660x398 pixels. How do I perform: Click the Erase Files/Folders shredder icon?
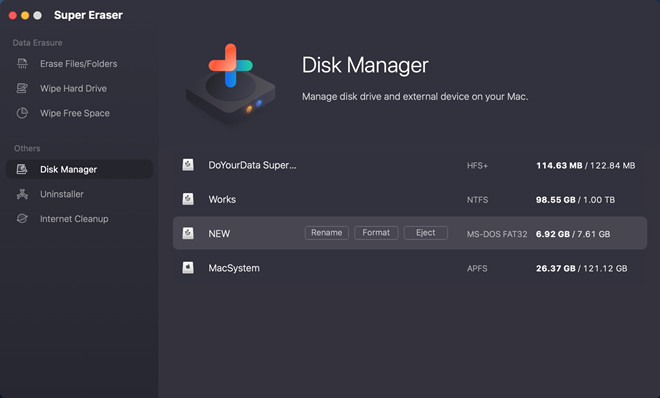(x=22, y=64)
